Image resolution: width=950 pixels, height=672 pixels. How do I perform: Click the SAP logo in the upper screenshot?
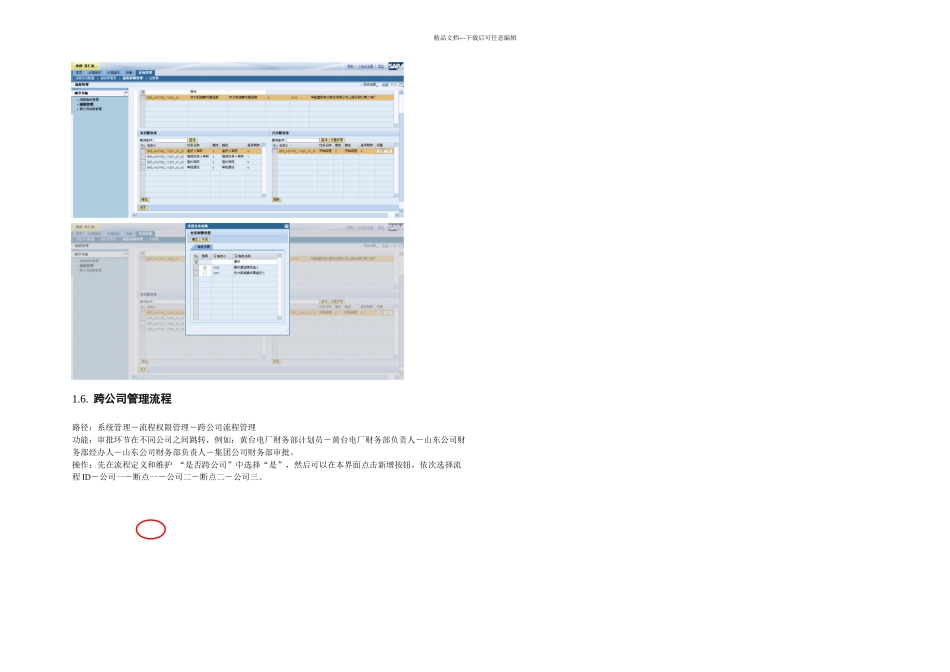coord(395,66)
